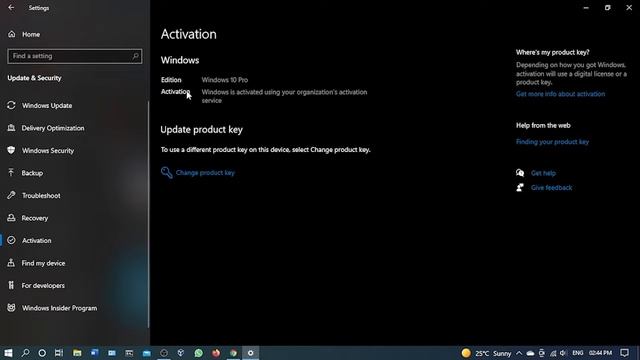The image size is (640, 360).
Task: Click the Update product key heading
Action: tap(202, 129)
